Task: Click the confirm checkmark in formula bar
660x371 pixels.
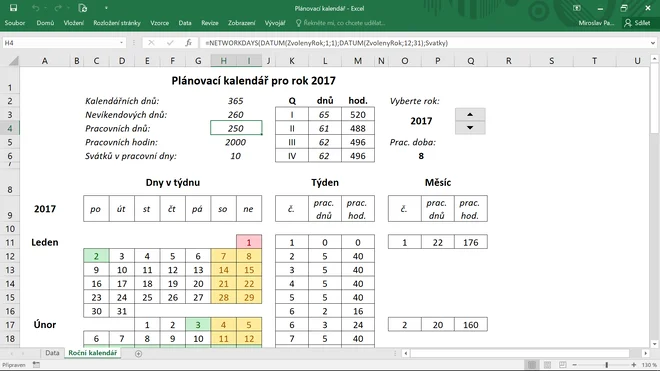Action: coord(170,43)
